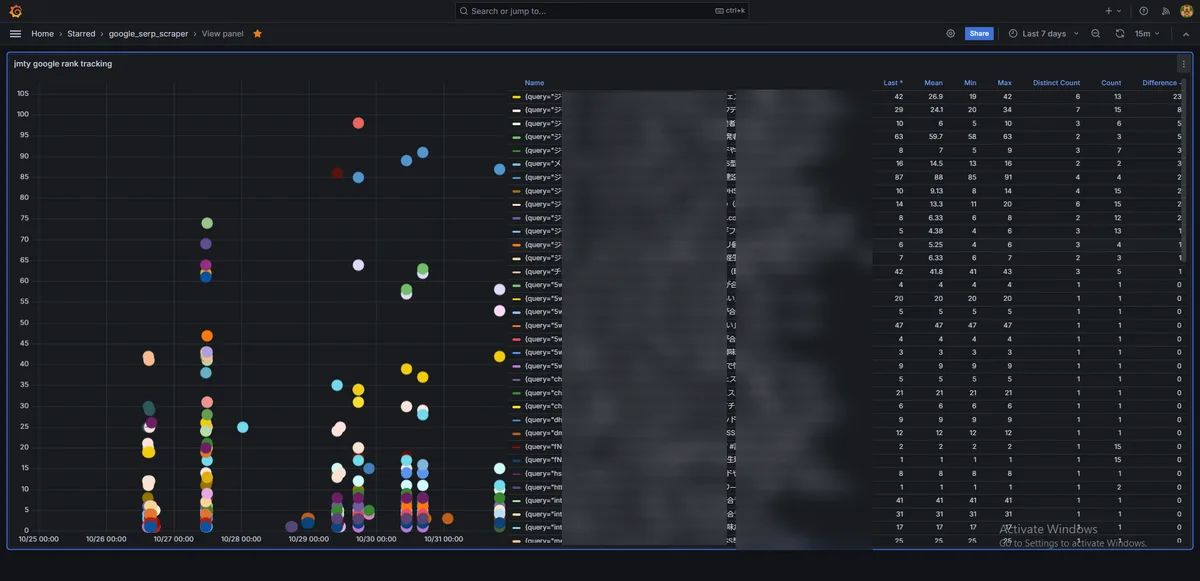Click the zoom out time range icon

[x=1096, y=33]
